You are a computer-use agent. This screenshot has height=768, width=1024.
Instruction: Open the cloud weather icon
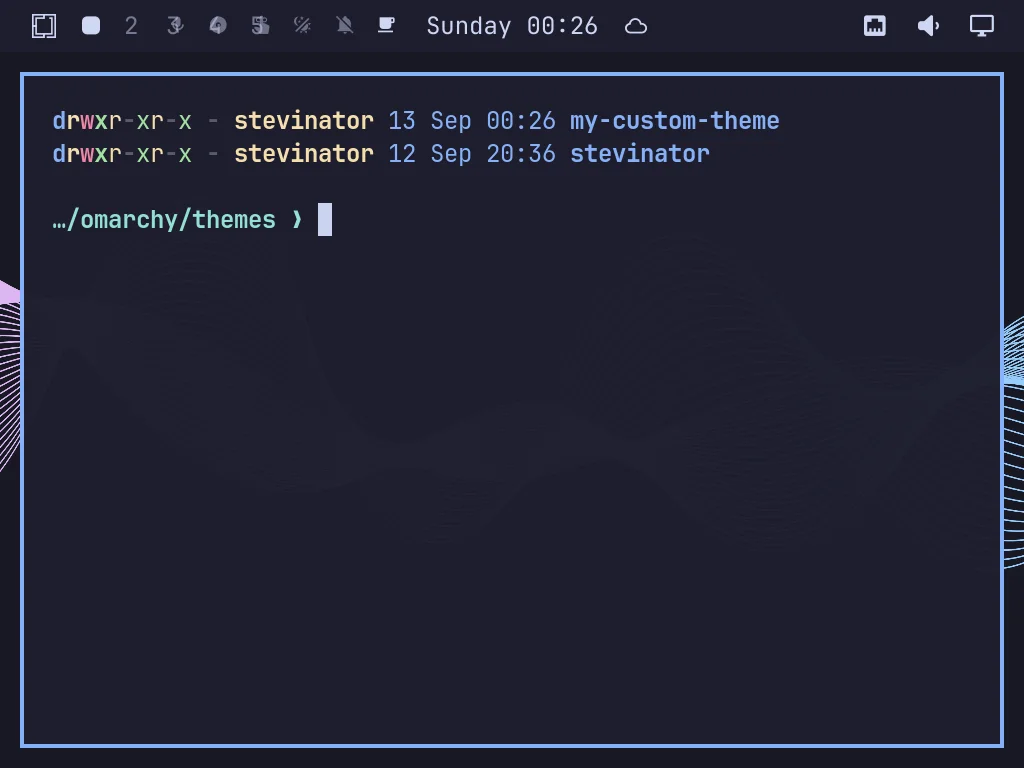point(636,27)
